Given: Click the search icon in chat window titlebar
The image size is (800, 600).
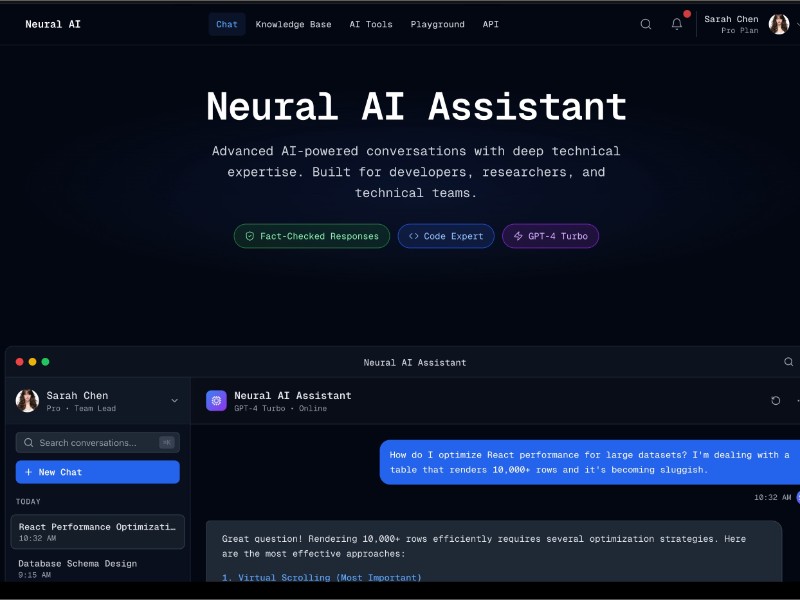Looking at the screenshot, I should (789, 362).
